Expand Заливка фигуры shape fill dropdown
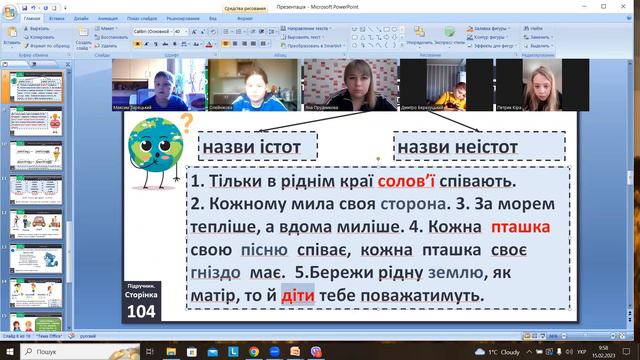 point(489,29)
